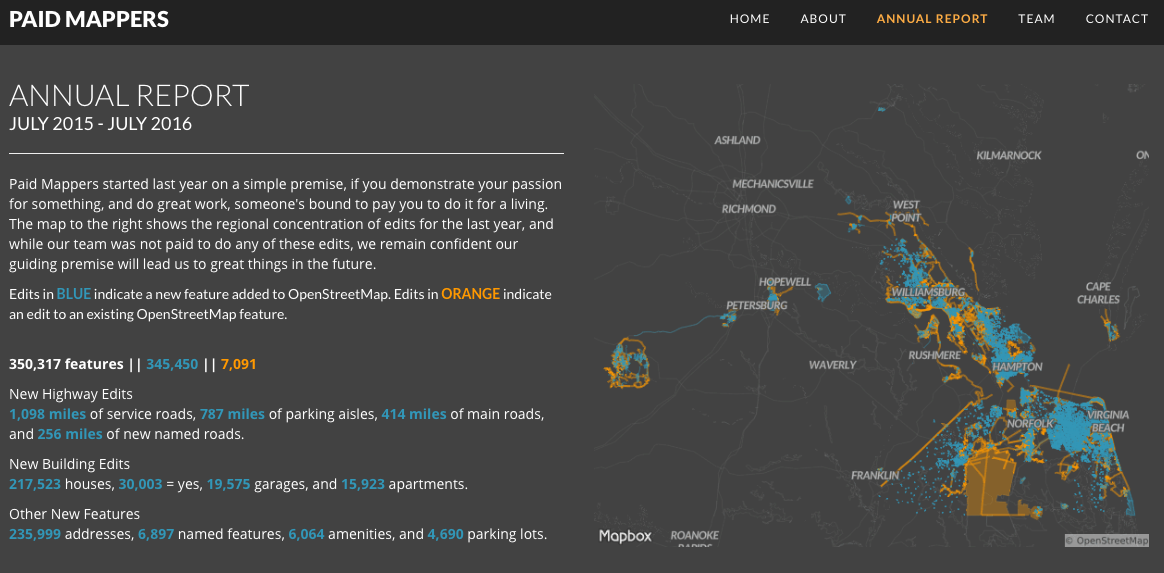The height and width of the screenshot is (573, 1164).
Task: Click the 256 miles named roads figure
Action: pos(70,434)
